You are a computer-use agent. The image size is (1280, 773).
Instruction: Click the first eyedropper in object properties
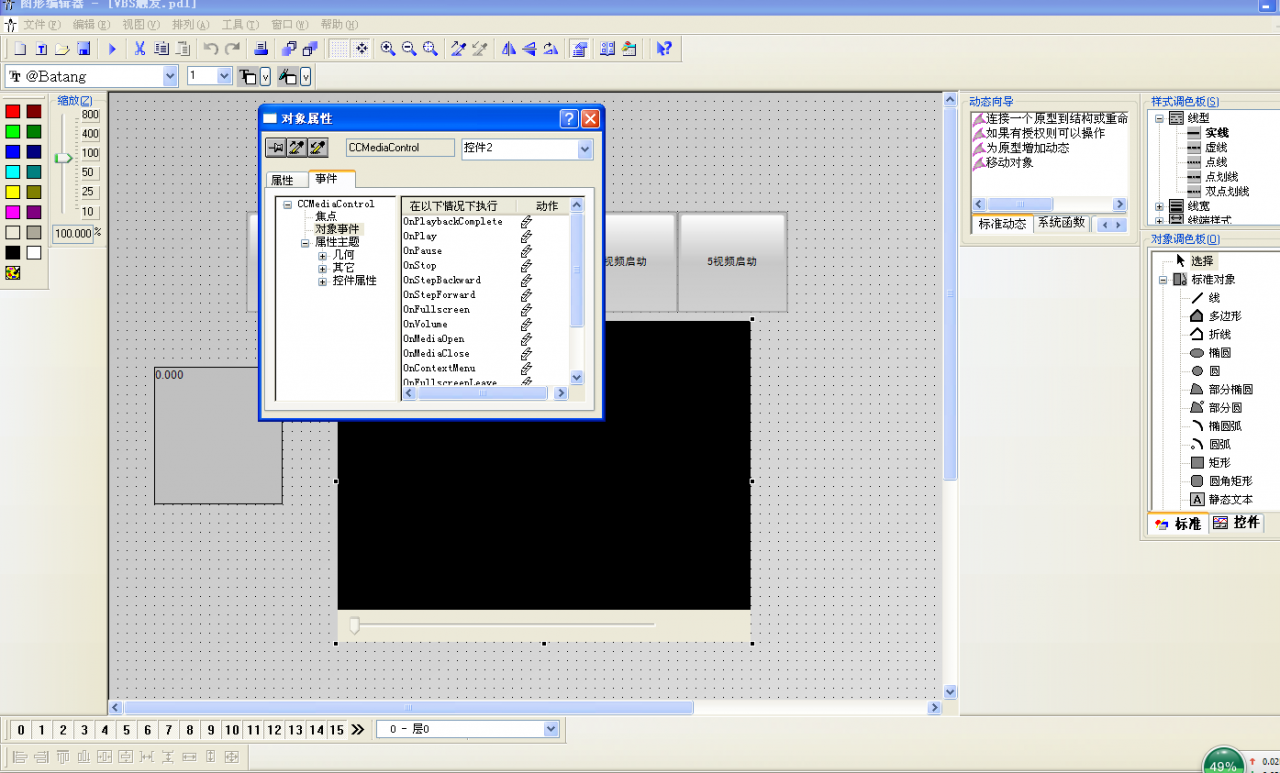click(297, 148)
